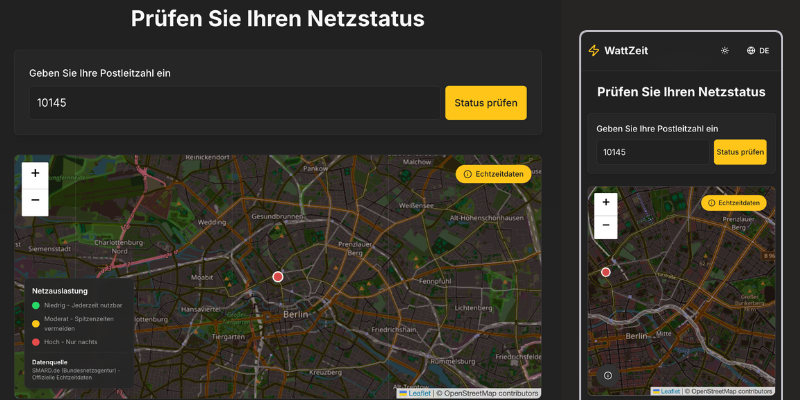Click the Mitte label on the mobile map
Image resolution: width=800 pixels, height=400 pixels.
[x=664, y=333]
